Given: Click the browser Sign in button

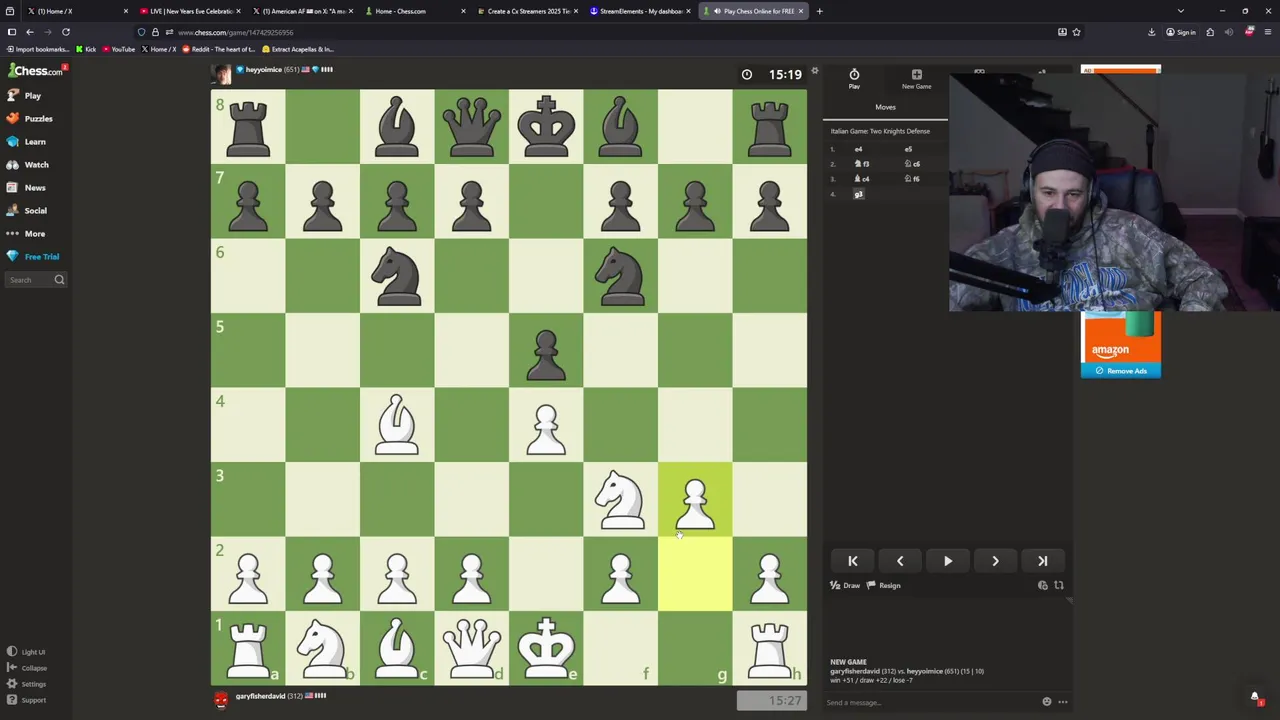Looking at the screenshot, I should click(x=1181, y=32).
